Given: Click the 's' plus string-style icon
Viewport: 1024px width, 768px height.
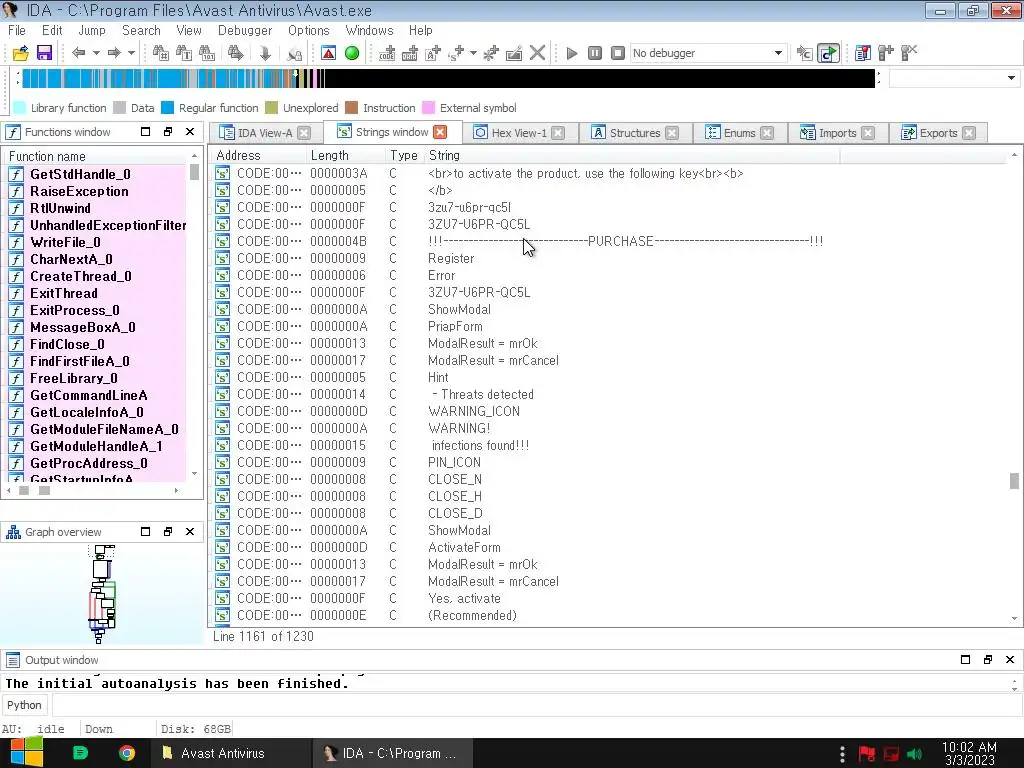Looking at the screenshot, I should pos(456,53).
